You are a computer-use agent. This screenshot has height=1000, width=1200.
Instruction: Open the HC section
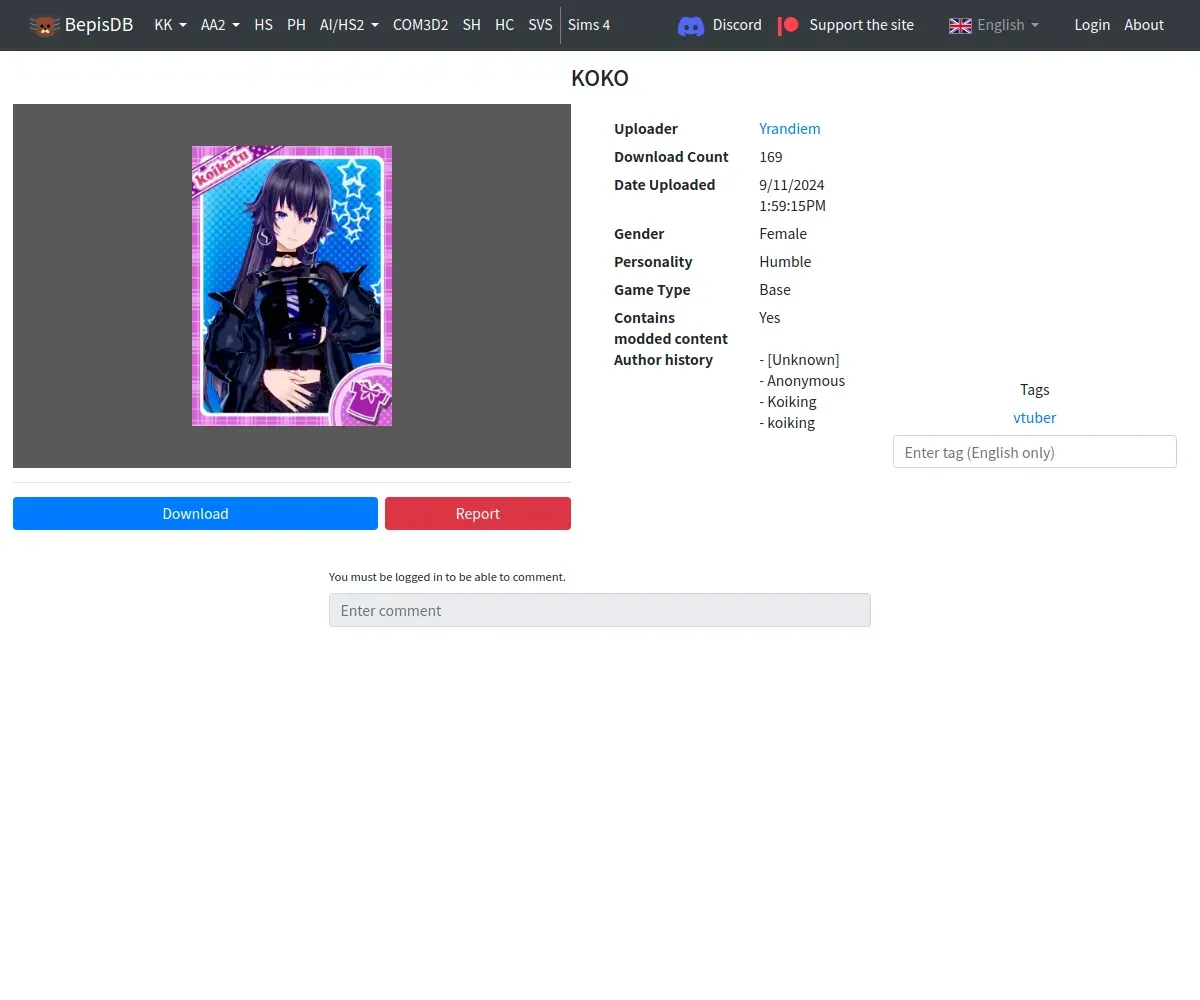[504, 25]
